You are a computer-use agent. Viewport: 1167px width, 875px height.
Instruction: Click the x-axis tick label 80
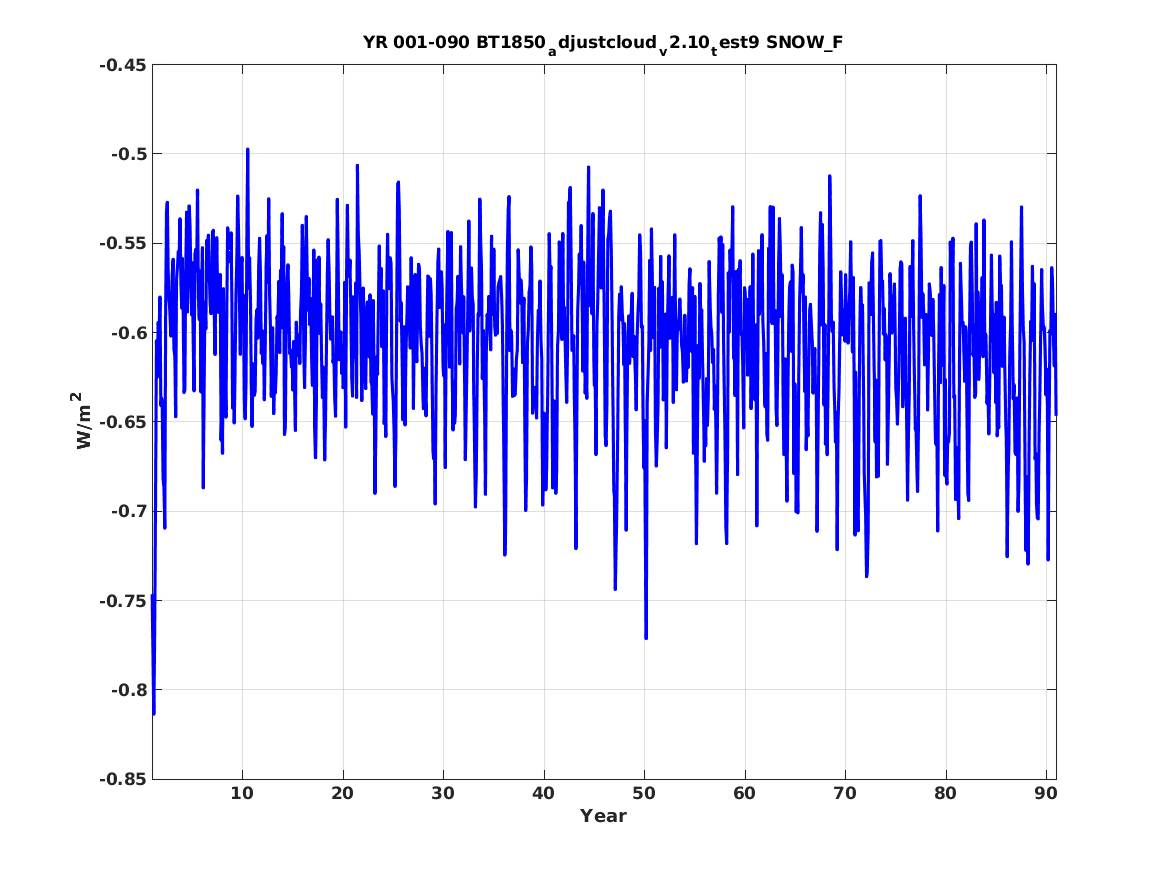click(x=945, y=793)
